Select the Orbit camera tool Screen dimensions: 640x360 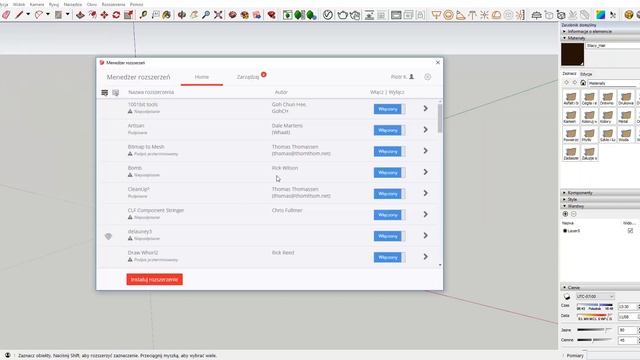182,15
